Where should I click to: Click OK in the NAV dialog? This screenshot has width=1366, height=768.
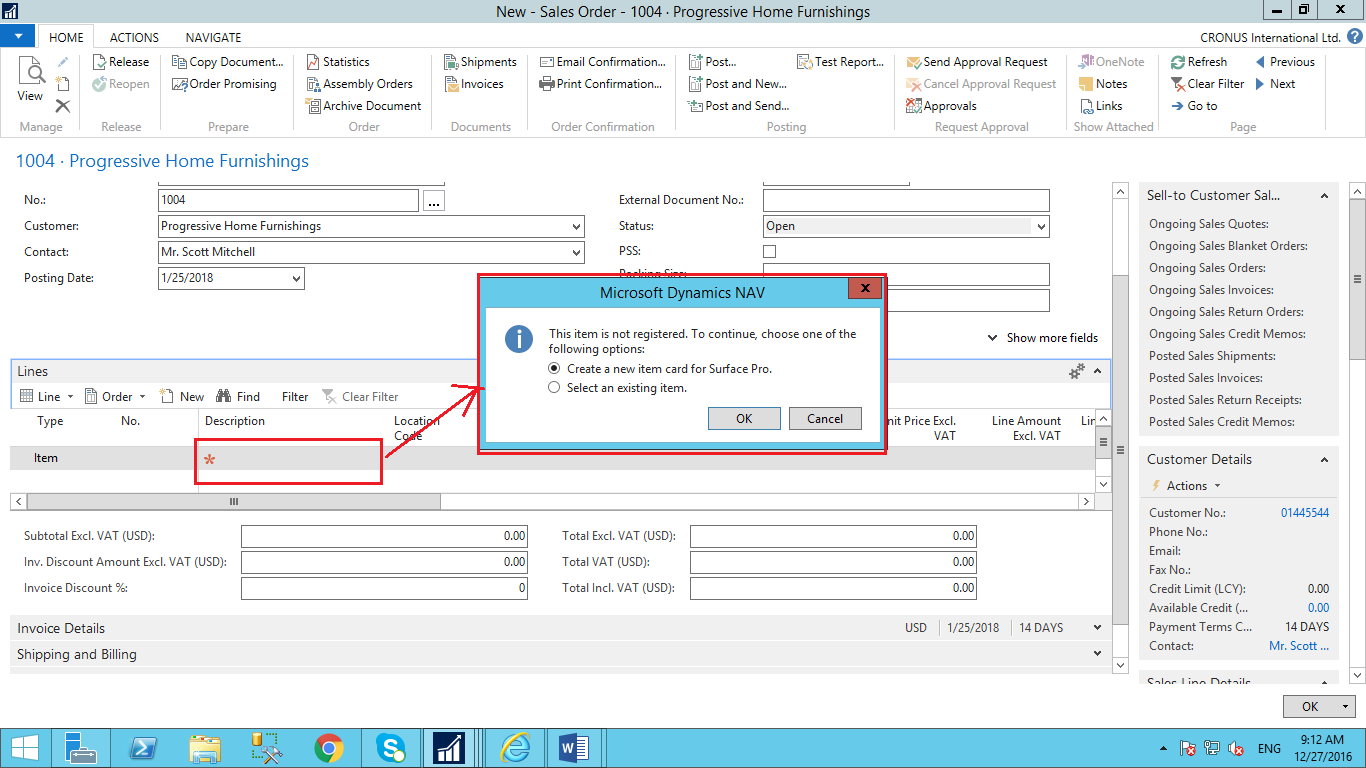click(x=744, y=419)
